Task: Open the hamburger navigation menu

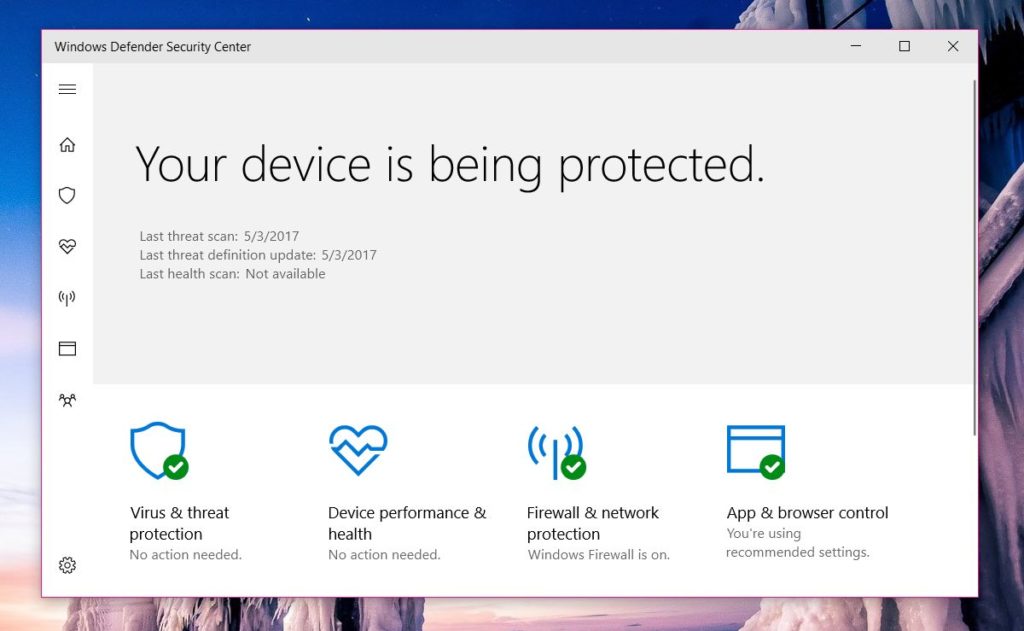Action: 67,89
